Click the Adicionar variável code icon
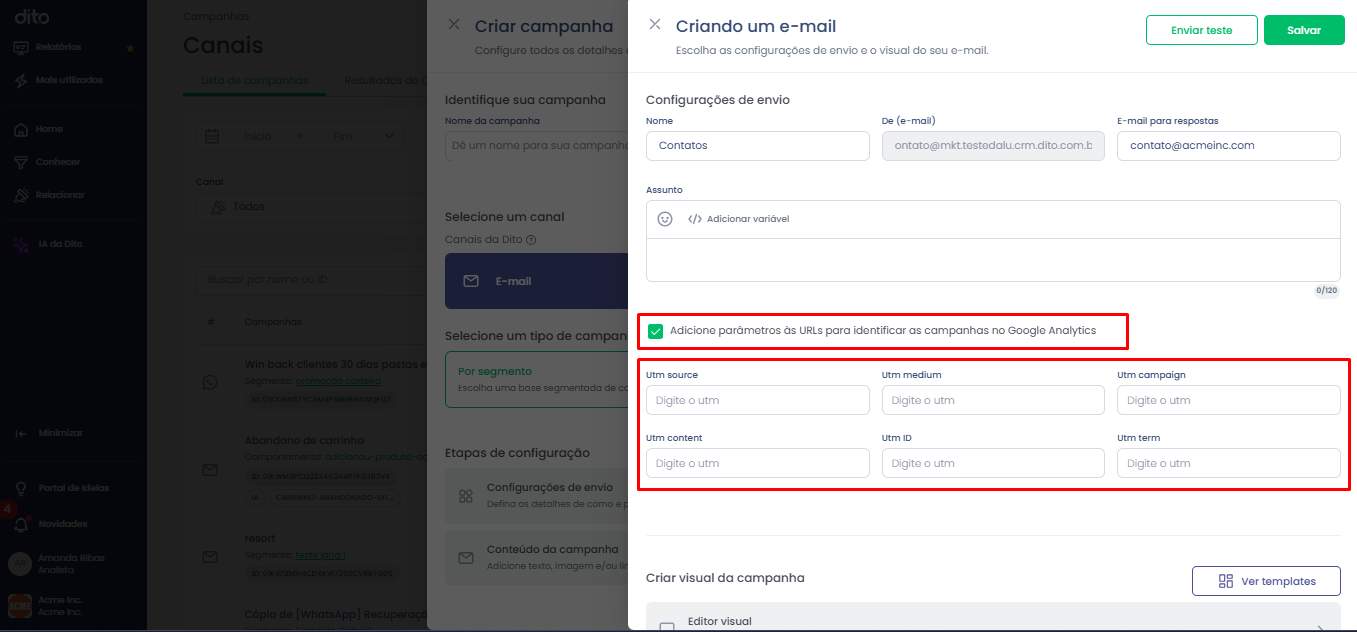Viewport: 1357px width, 632px height. 695,219
